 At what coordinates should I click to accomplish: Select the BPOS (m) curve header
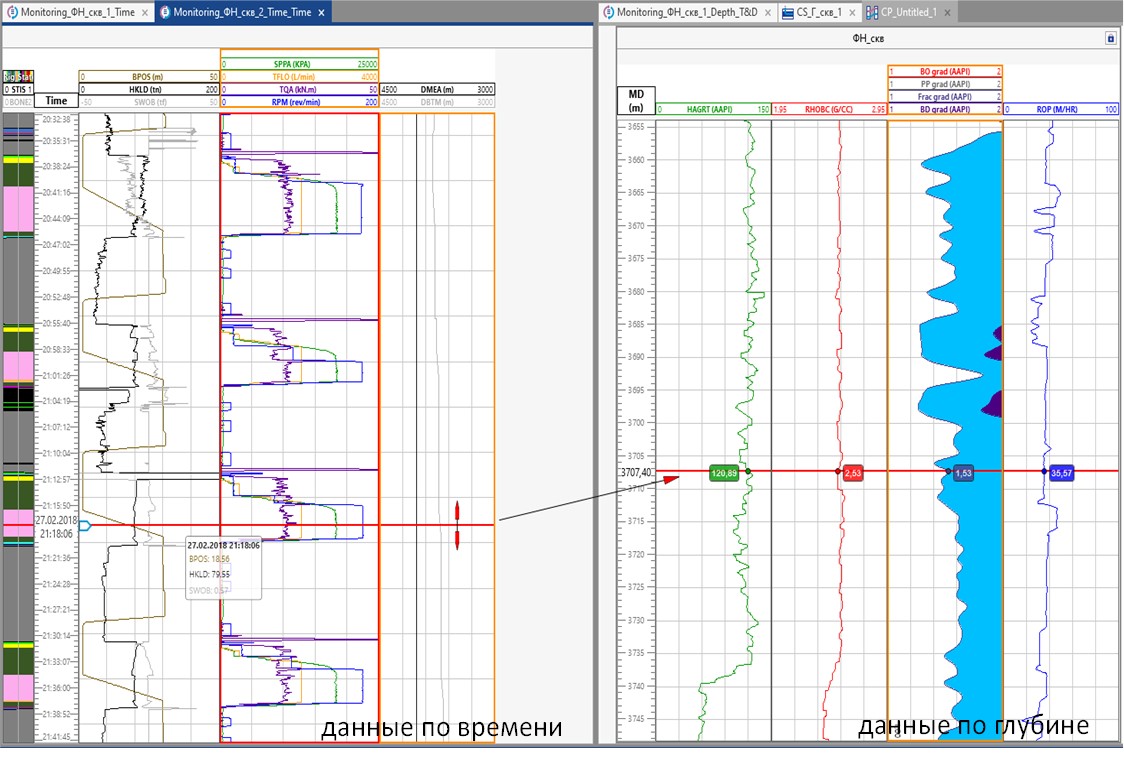149,77
